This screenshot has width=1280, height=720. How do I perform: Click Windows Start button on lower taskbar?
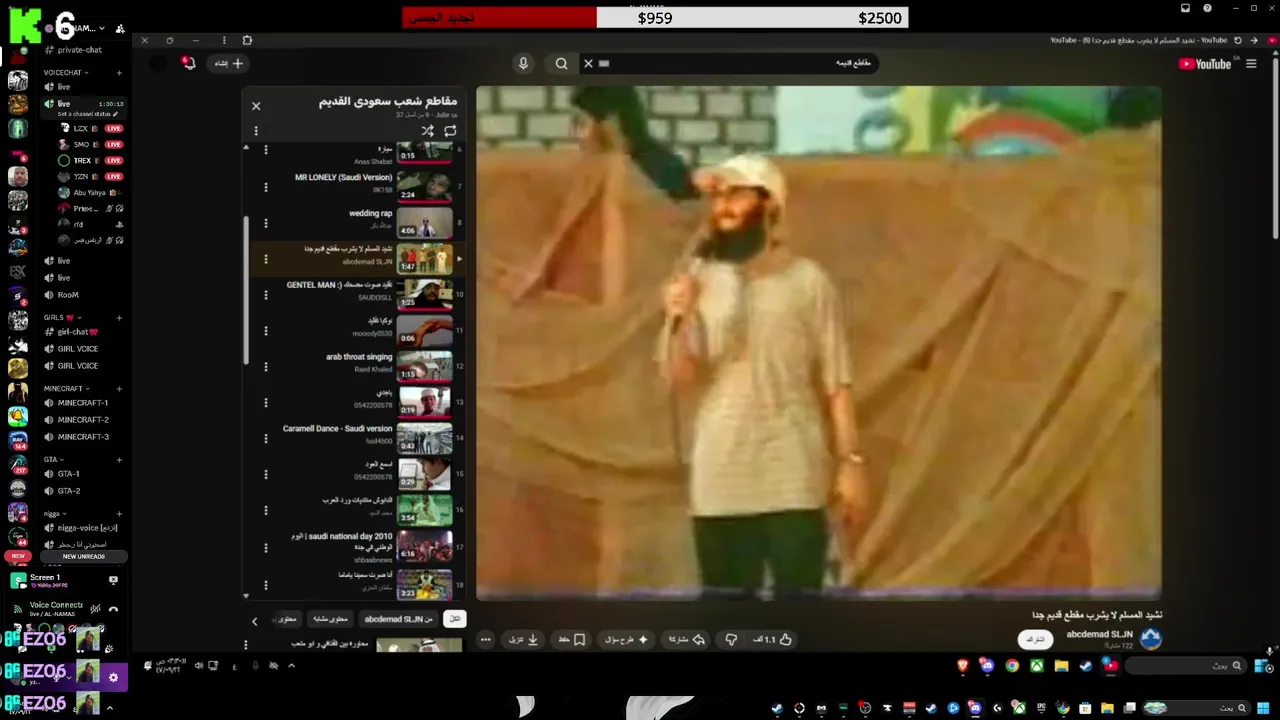(x=1264, y=708)
